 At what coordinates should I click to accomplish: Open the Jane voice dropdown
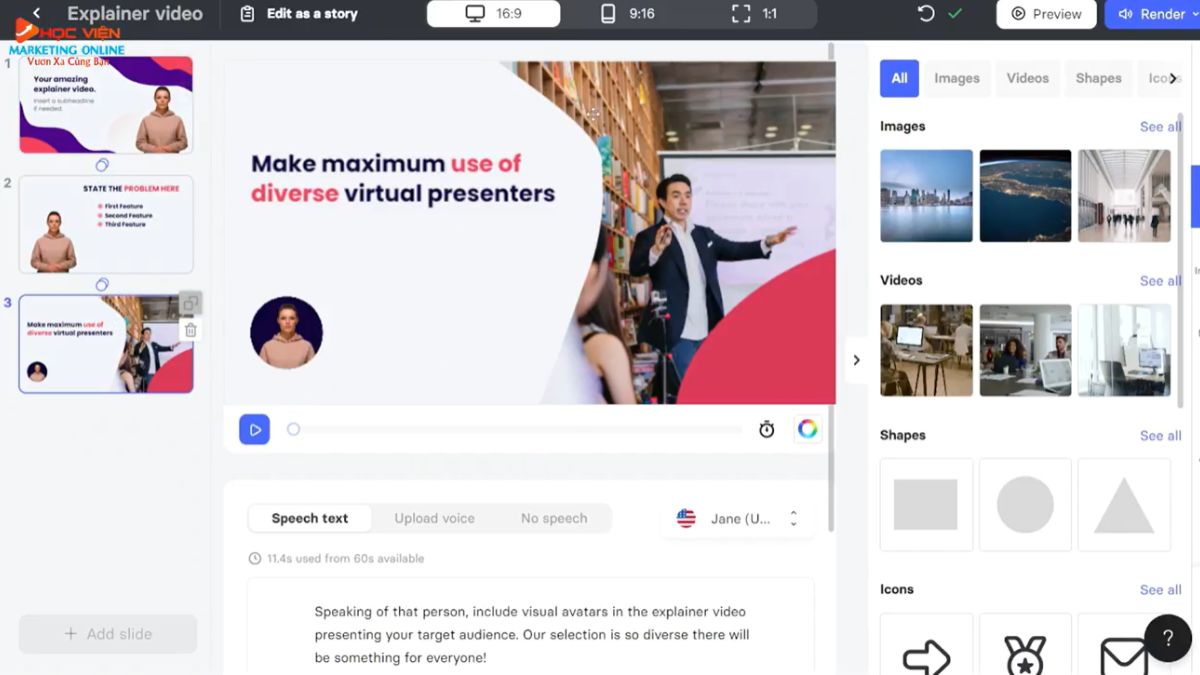[x=739, y=518]
